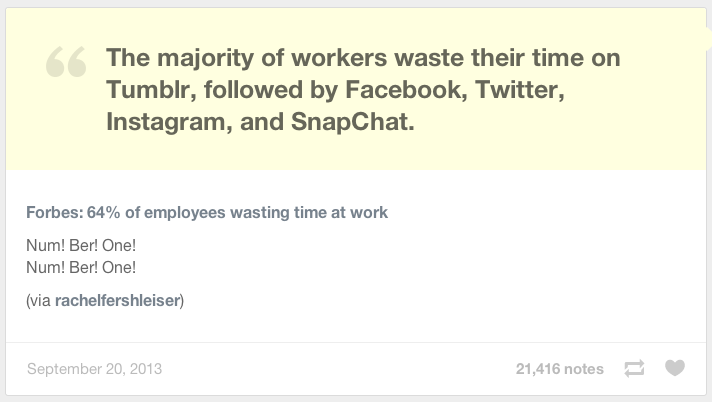The width and height of the screenshot is (712, 402).
Task: Click the first "Num! Ber! One!" line
Action: (x=80, y=244)
